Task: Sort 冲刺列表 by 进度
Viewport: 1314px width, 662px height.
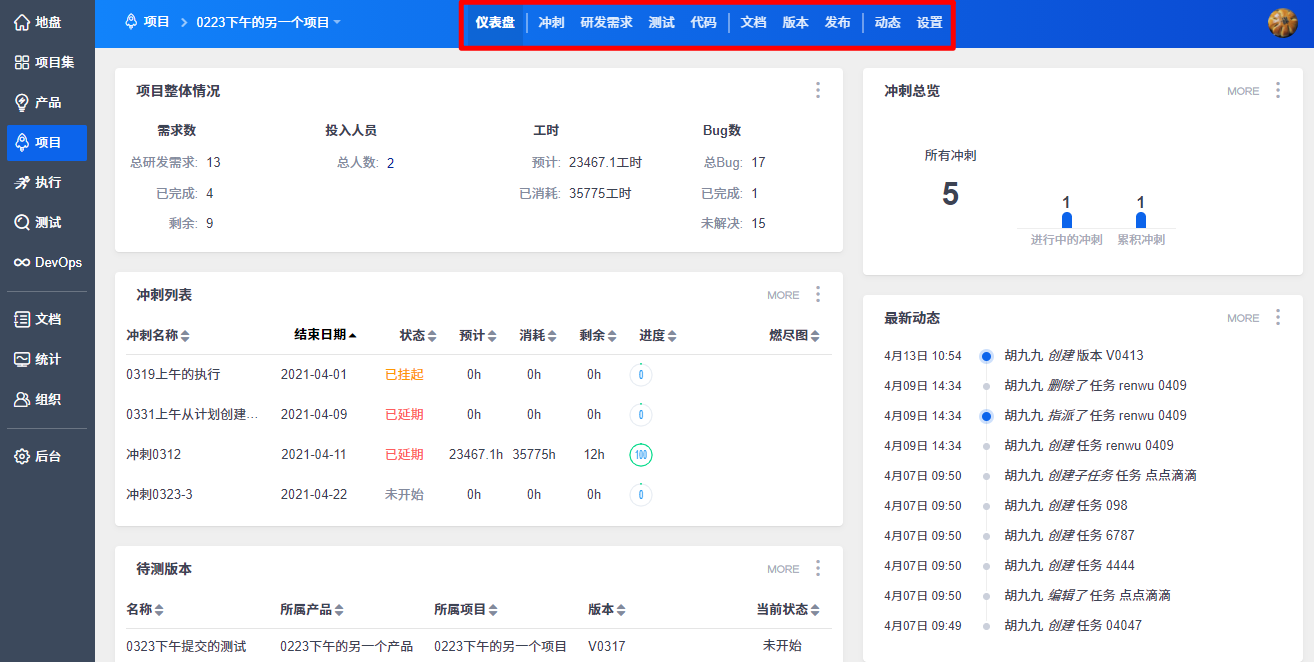Action: (658, 336)
